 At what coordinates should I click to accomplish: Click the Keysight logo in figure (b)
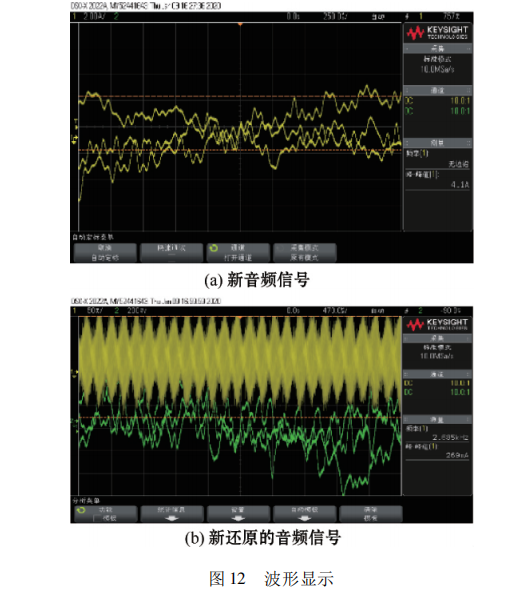pos(437,325)
